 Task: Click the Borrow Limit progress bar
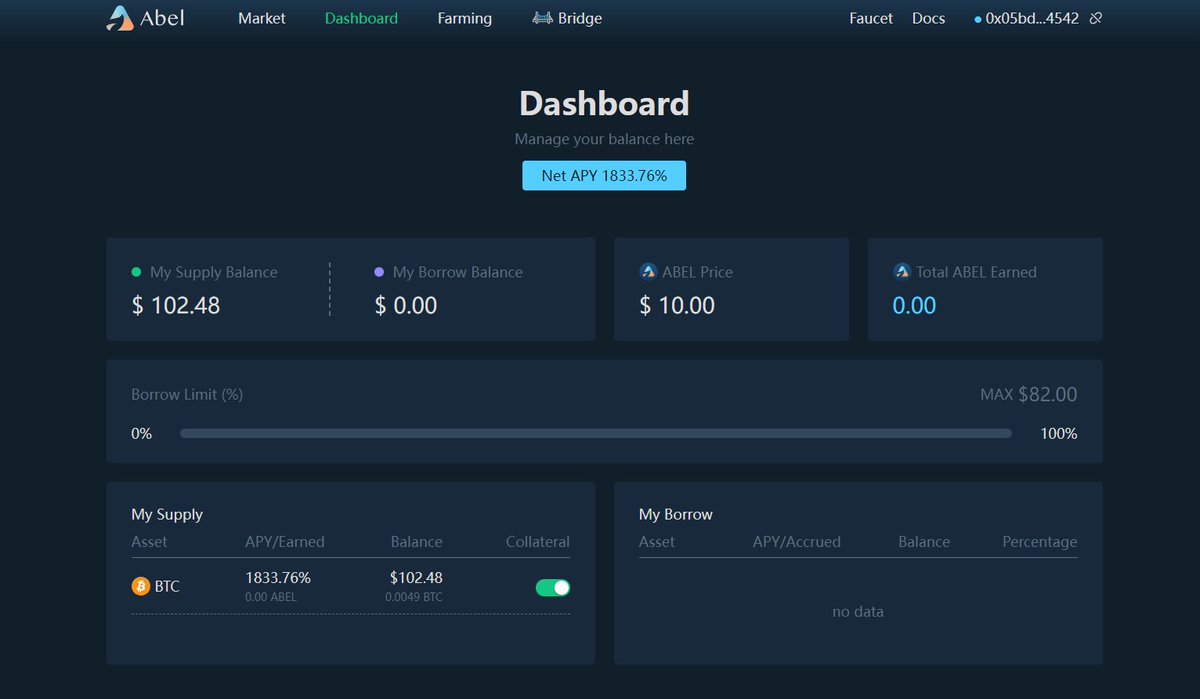click(x=596, y=433)
